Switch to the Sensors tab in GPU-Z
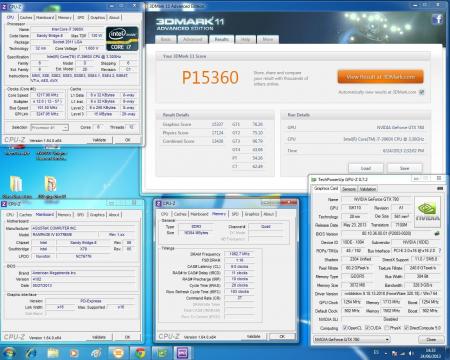The width and height of the screenshot is (450, 360). click(349, 189)
